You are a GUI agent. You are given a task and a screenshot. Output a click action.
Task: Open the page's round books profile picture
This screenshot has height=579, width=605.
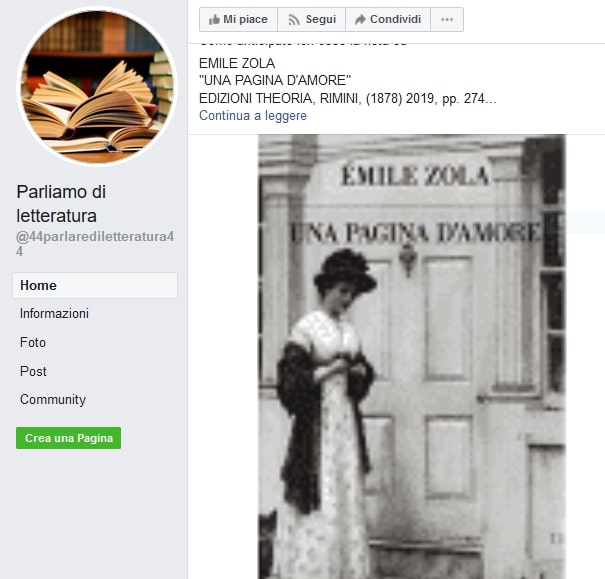pyautogui.click(x=96, y=86)
